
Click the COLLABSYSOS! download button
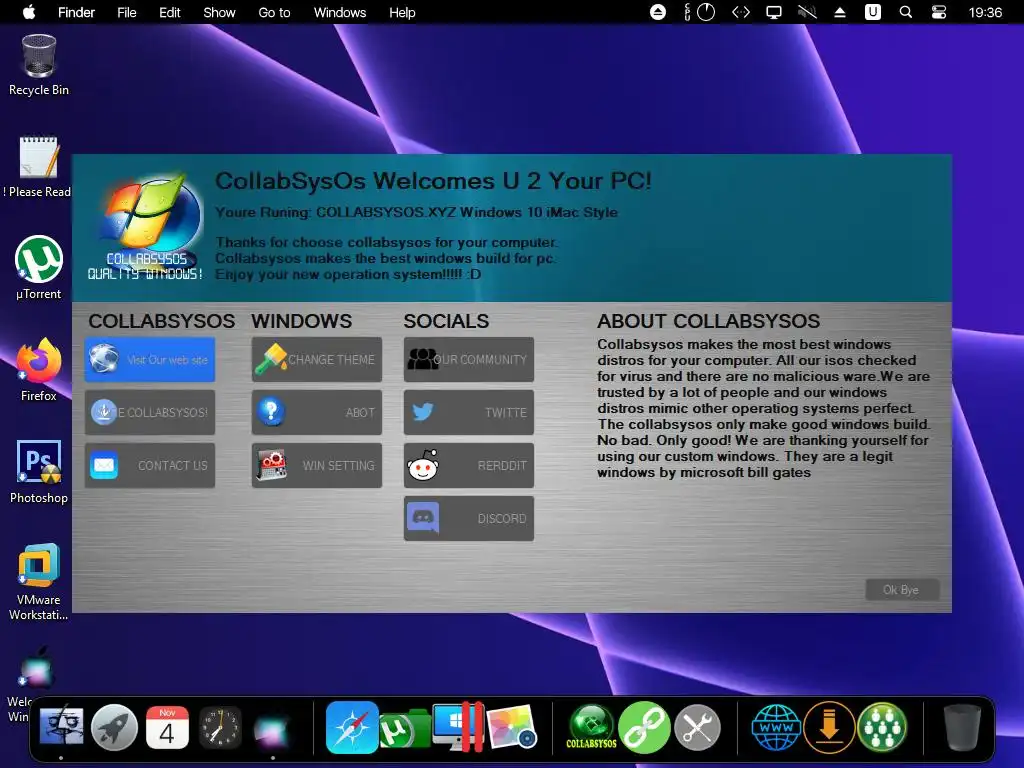[x=150, y=412]
